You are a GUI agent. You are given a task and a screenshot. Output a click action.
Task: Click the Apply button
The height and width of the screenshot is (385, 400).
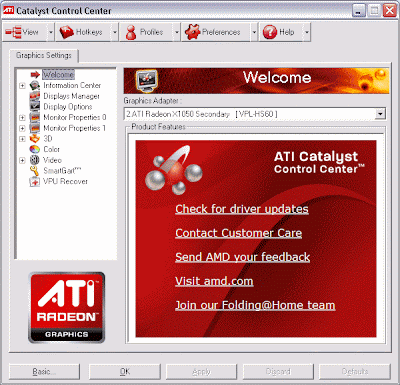pos(201,371)
